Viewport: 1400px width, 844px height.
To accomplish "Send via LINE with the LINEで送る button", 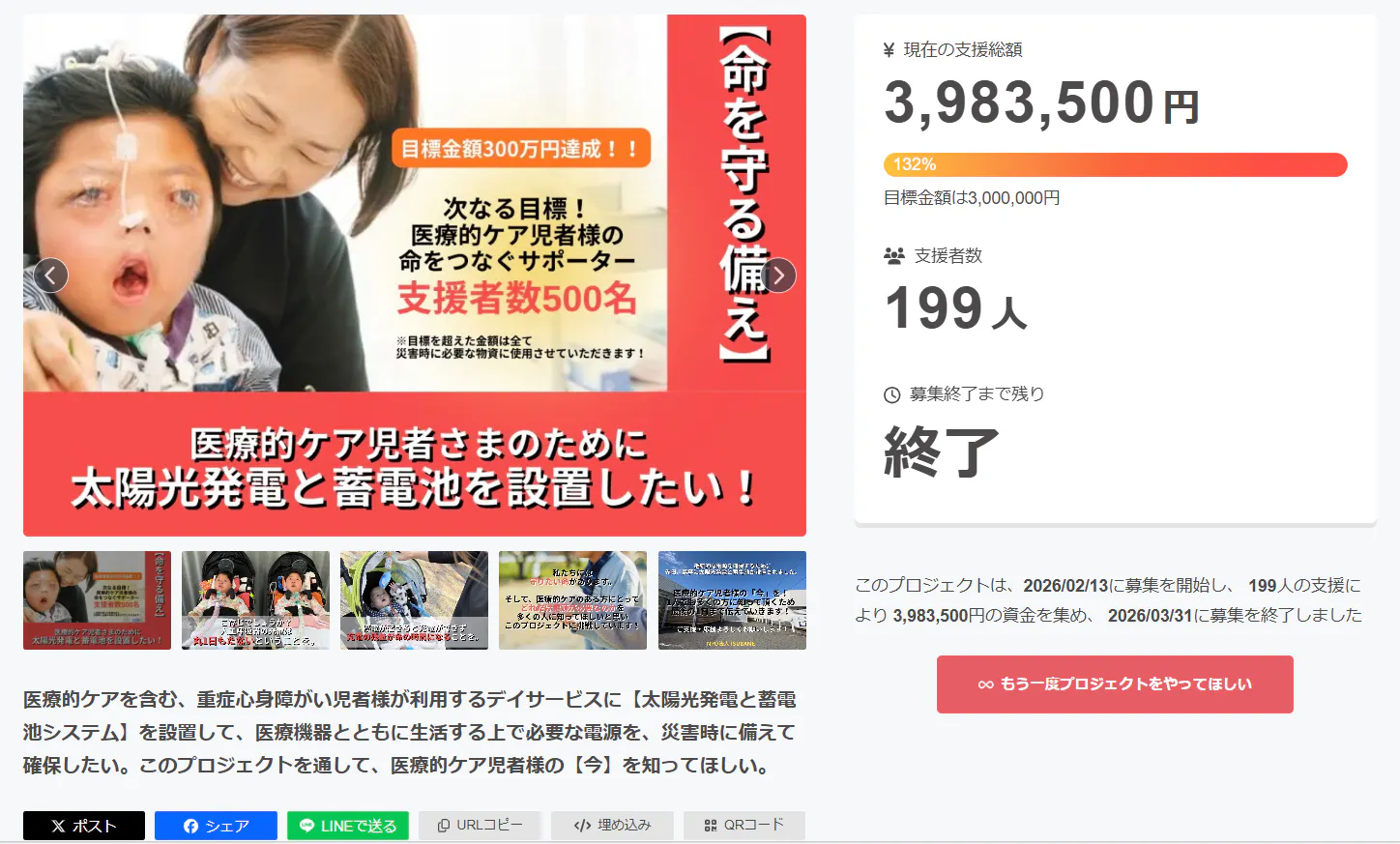I will 348,826.
